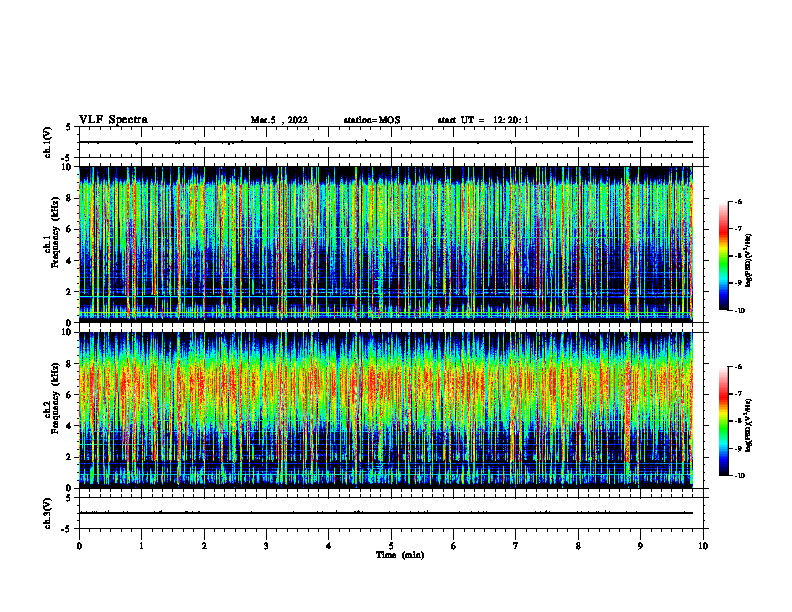The image size is (792, 612).
Task: Click the '5' tick on time axis
Action: (391, 546)
